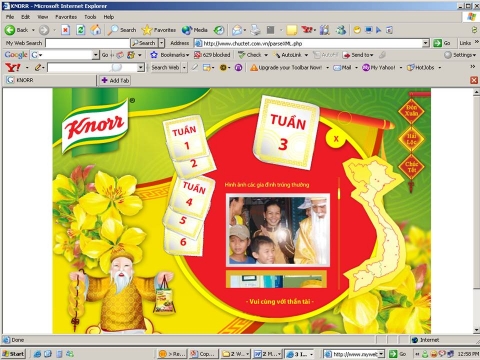Click inside My Web Search input field
Image resolution: width=480 pixels, height=360 pixels.
[88, 43]
